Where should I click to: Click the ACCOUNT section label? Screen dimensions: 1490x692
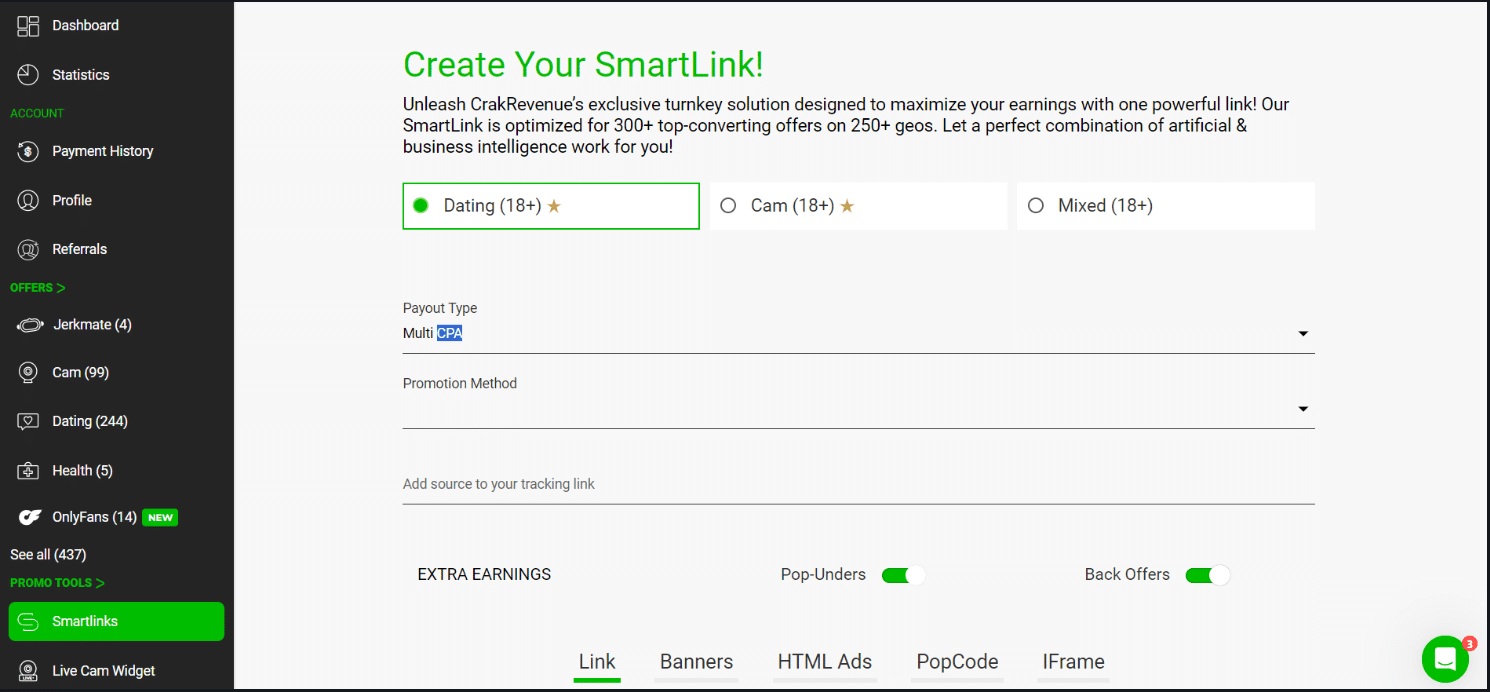[x=37, y=113]
